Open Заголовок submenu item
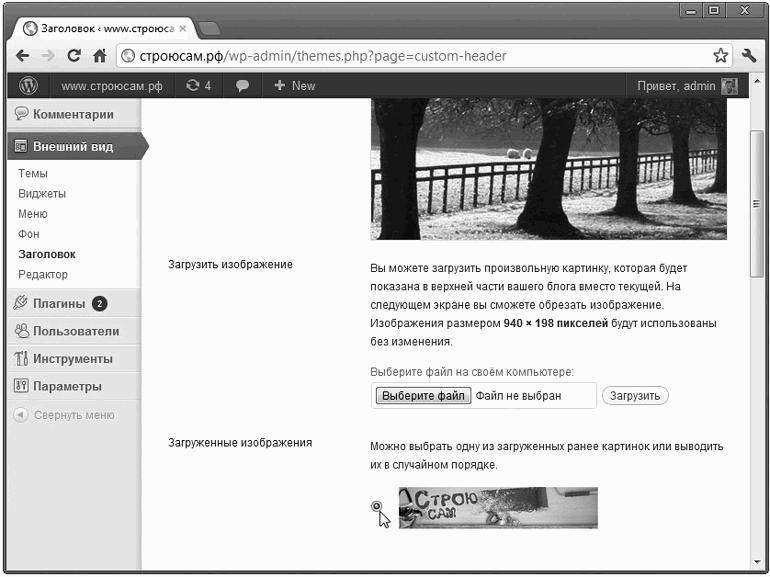This screenshot has width=770, height=577. (x=47, y=254)
